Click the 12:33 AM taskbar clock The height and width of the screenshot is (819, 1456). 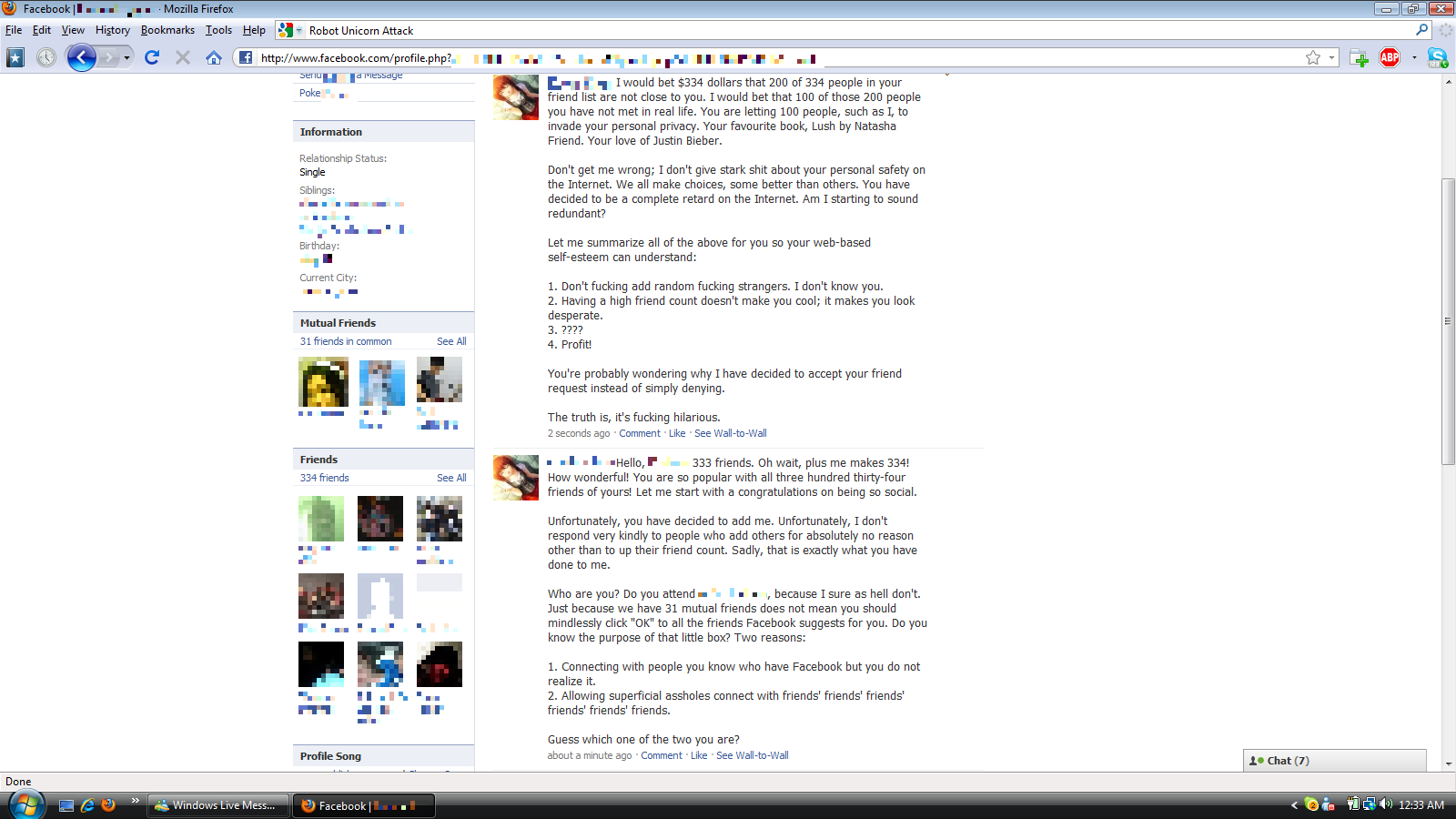[x=1421, y=805]
